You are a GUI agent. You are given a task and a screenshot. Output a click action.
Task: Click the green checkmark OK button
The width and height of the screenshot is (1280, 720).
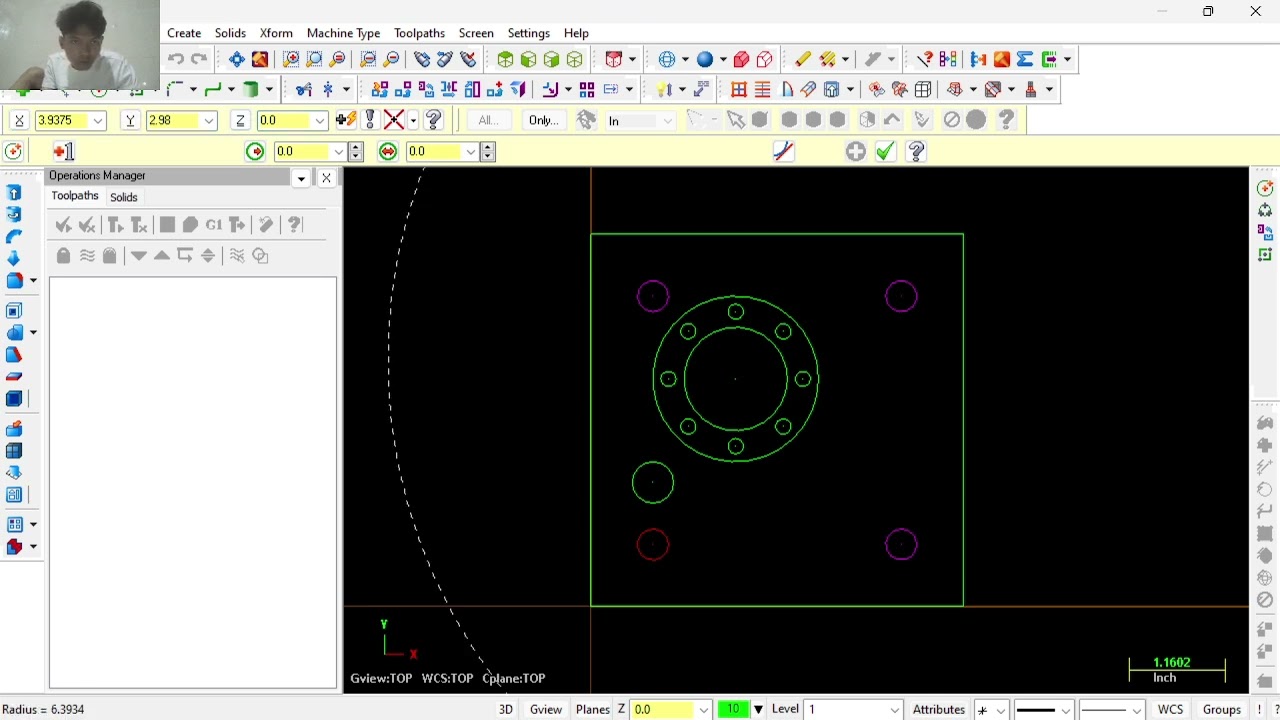pos(885,151)
